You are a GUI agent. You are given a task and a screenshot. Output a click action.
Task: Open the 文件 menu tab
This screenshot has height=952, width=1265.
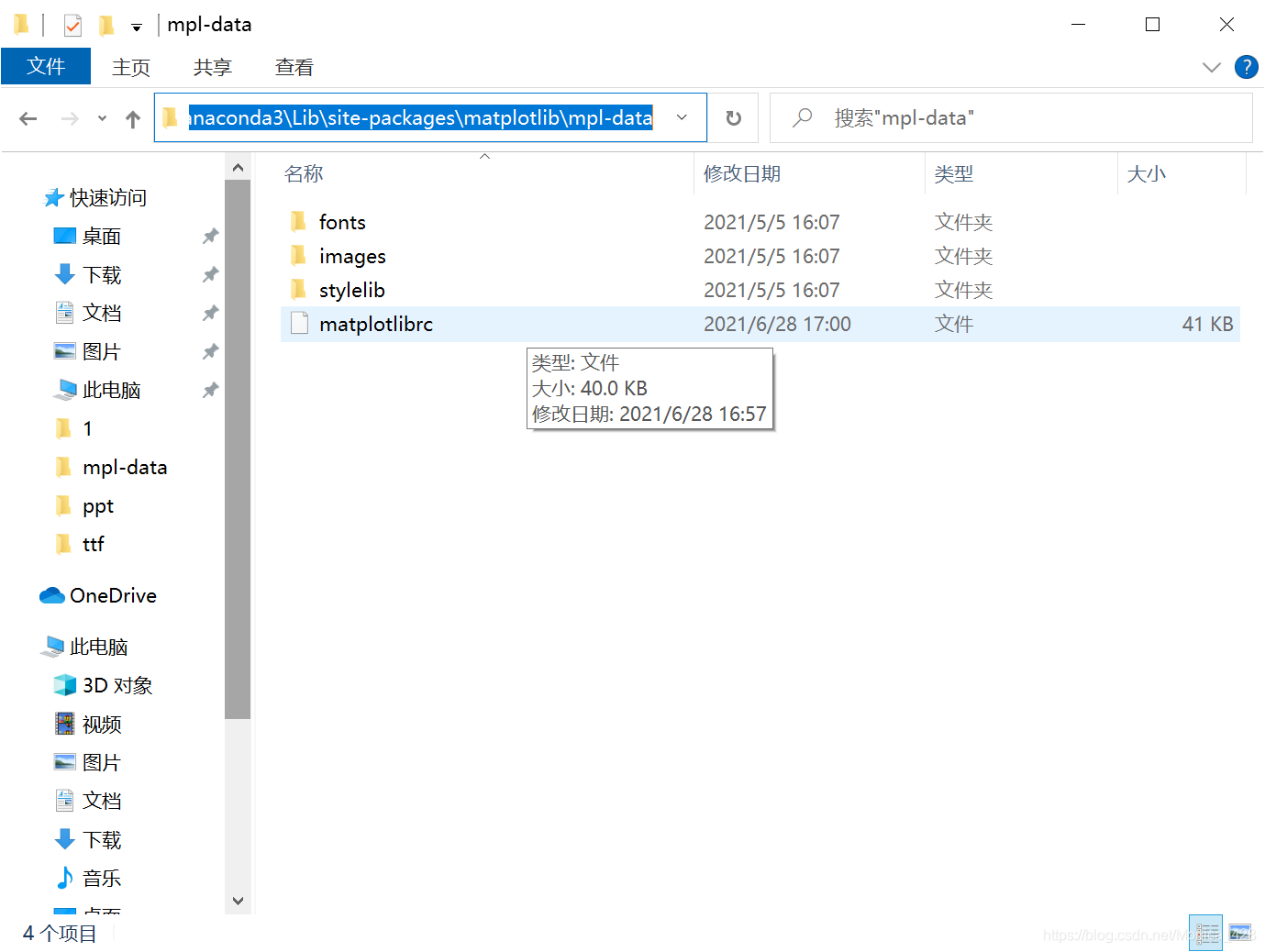[46, 66]
